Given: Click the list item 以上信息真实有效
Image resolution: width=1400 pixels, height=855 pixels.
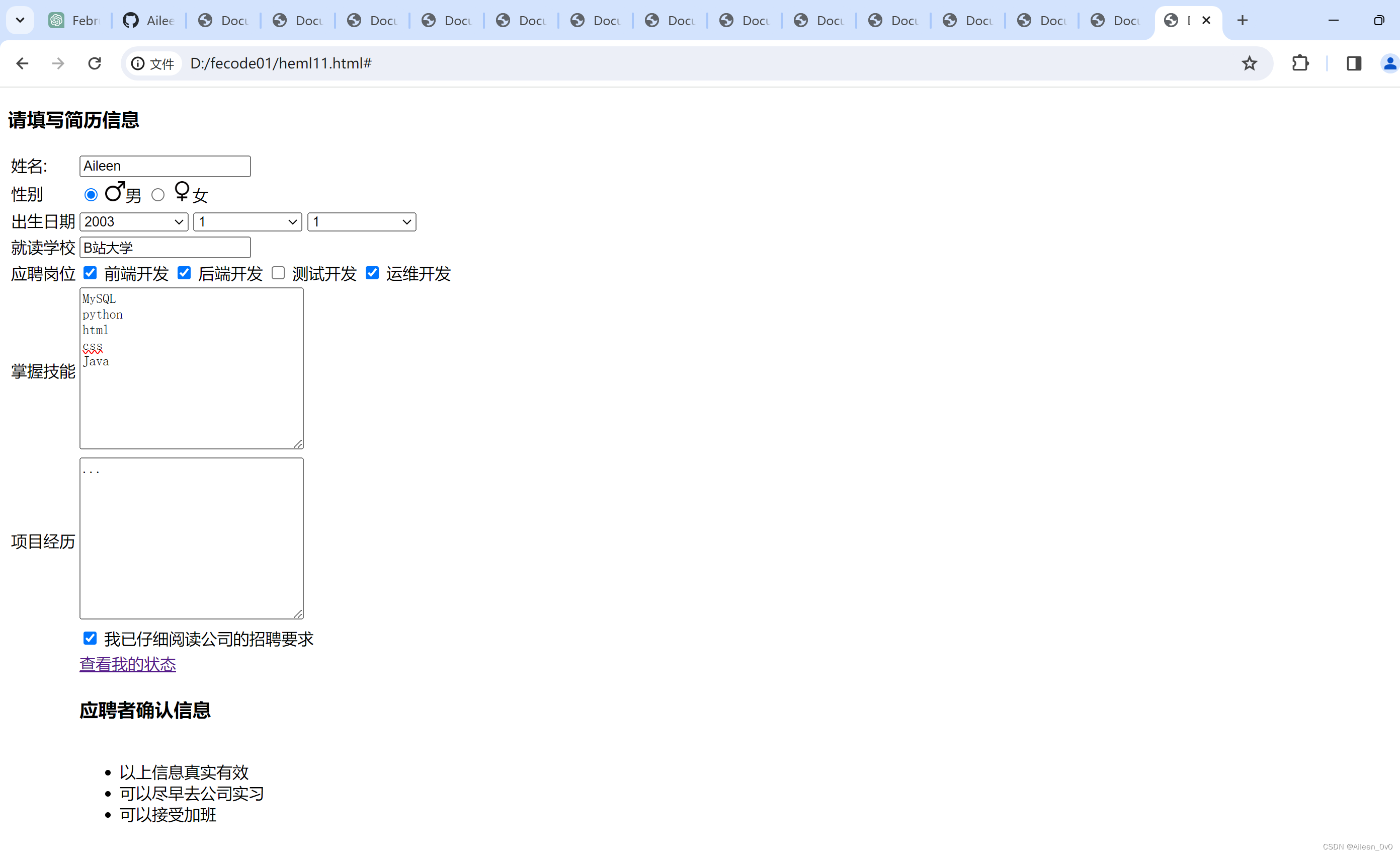Looking at the screenshot, I should point(184,772).
